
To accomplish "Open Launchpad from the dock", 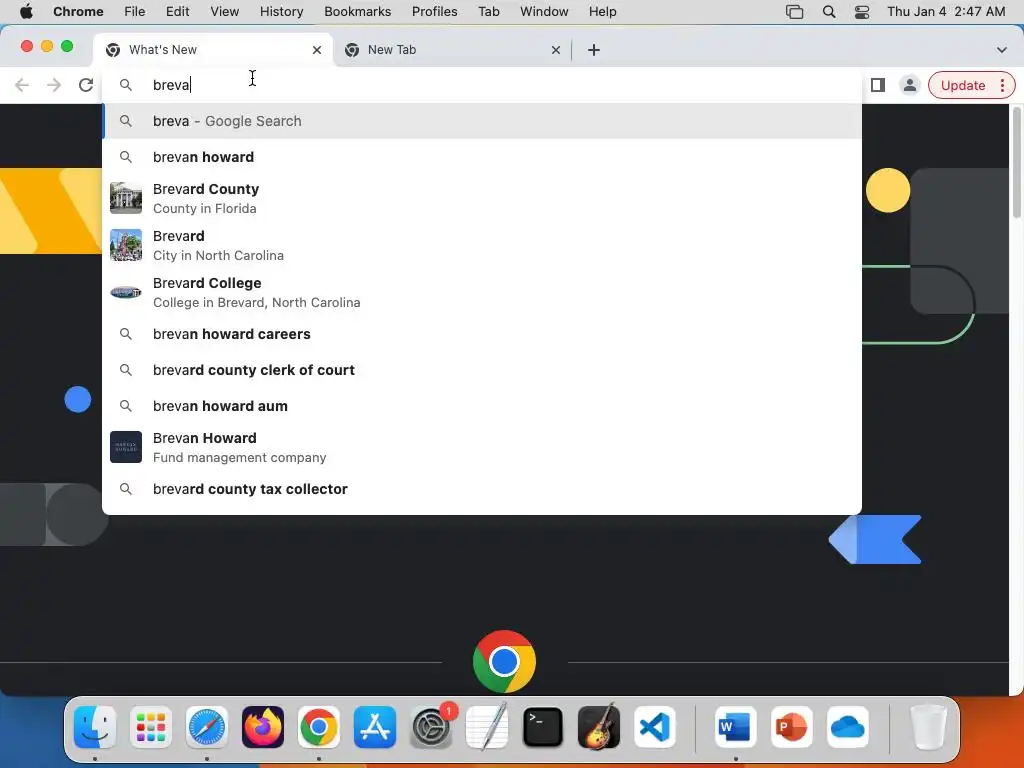I will tap(151, 727).
